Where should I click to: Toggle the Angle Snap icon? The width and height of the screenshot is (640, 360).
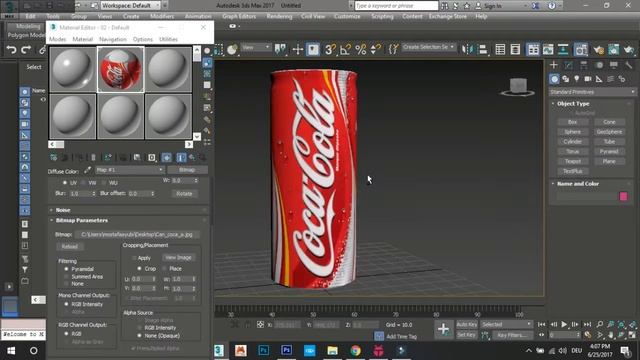(x=345, y=49)
